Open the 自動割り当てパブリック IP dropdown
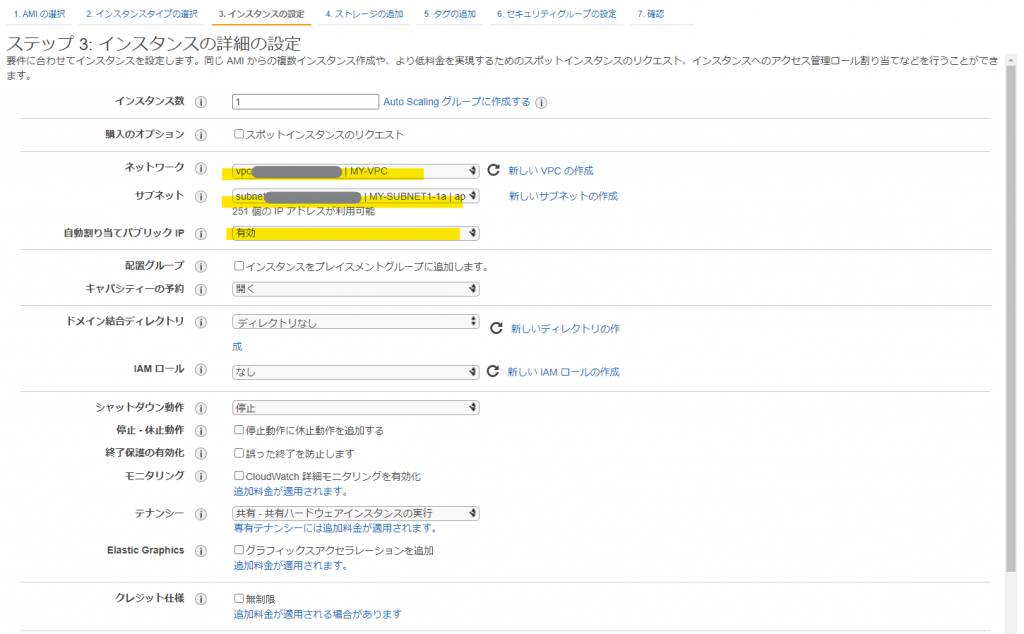This screenshot has width=1024, height=634. click(355, 233)
